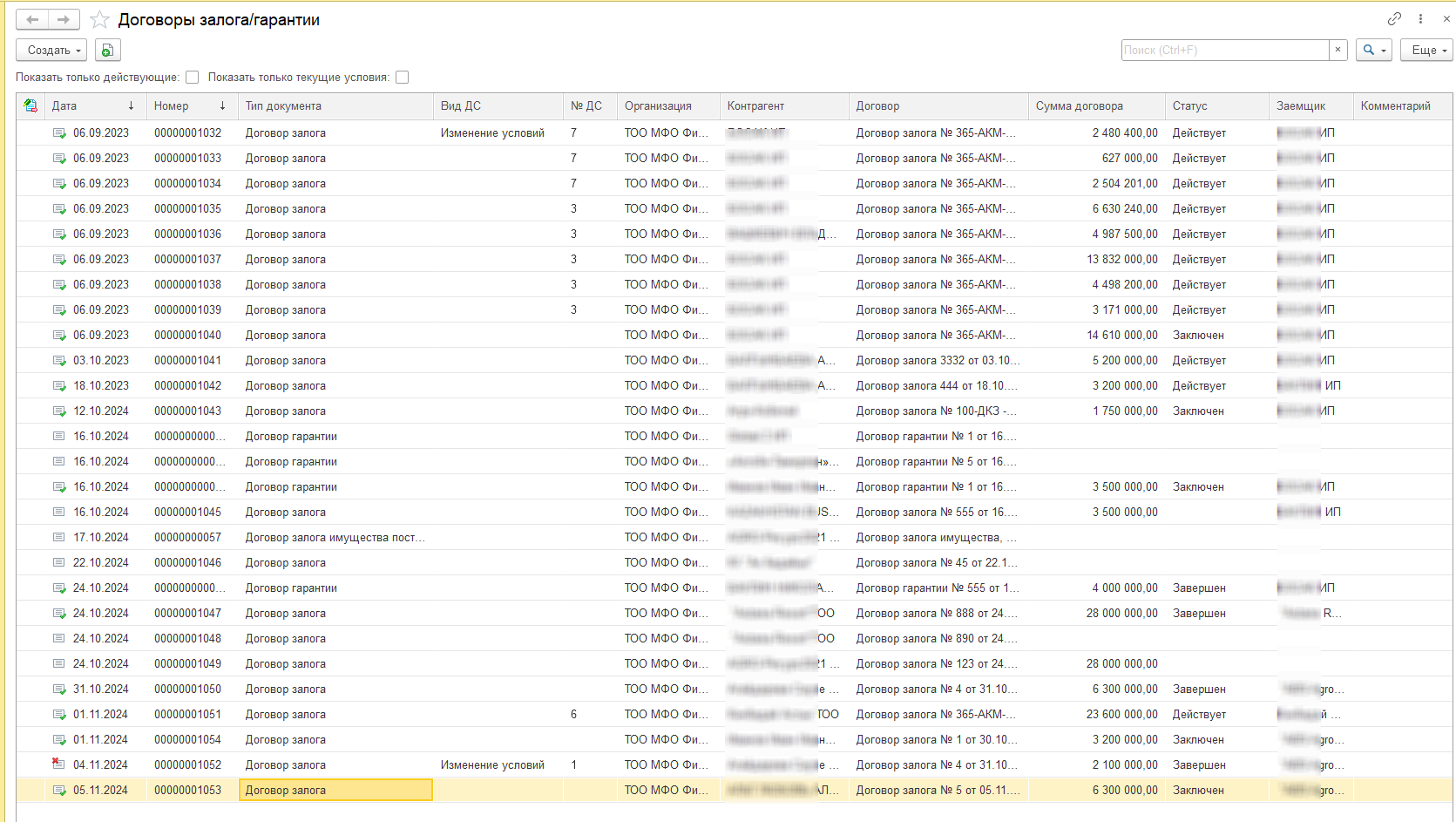Open the Создать dropdown button
This screenshot has height=822, width=1456.
tap(51, 50)
